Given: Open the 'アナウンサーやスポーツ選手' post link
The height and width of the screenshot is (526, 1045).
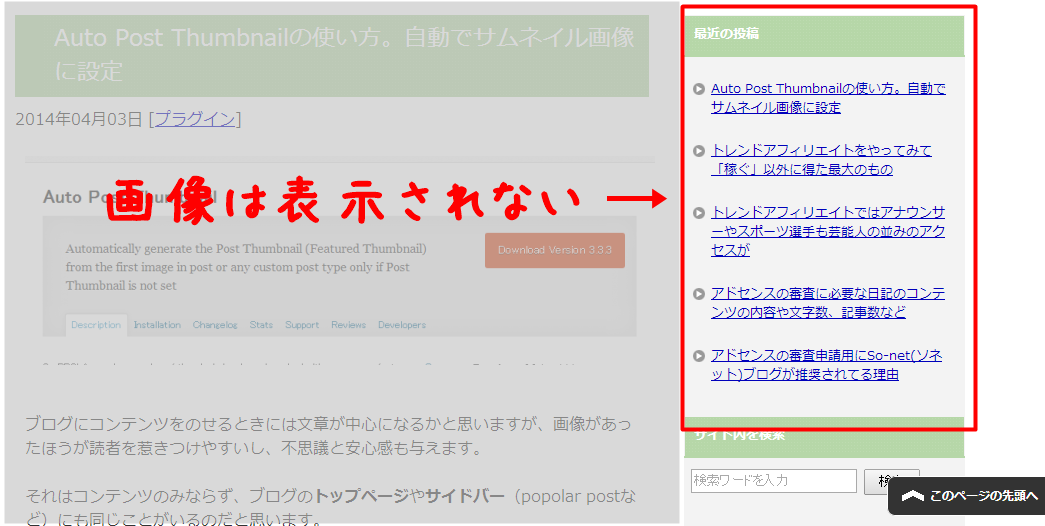Looking at the screenshot, I should coord(828,231).
